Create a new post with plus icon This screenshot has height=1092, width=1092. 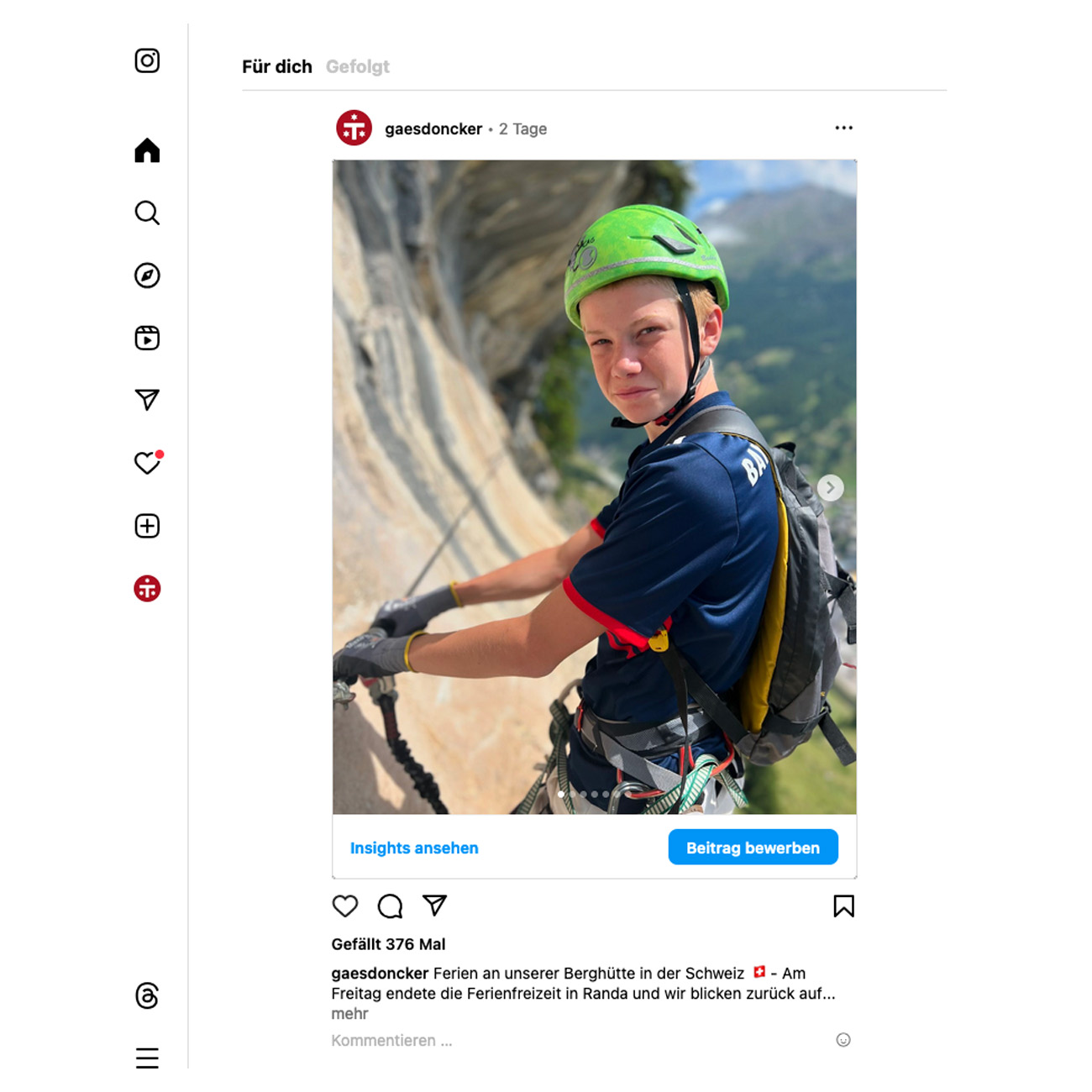(147, 526)
